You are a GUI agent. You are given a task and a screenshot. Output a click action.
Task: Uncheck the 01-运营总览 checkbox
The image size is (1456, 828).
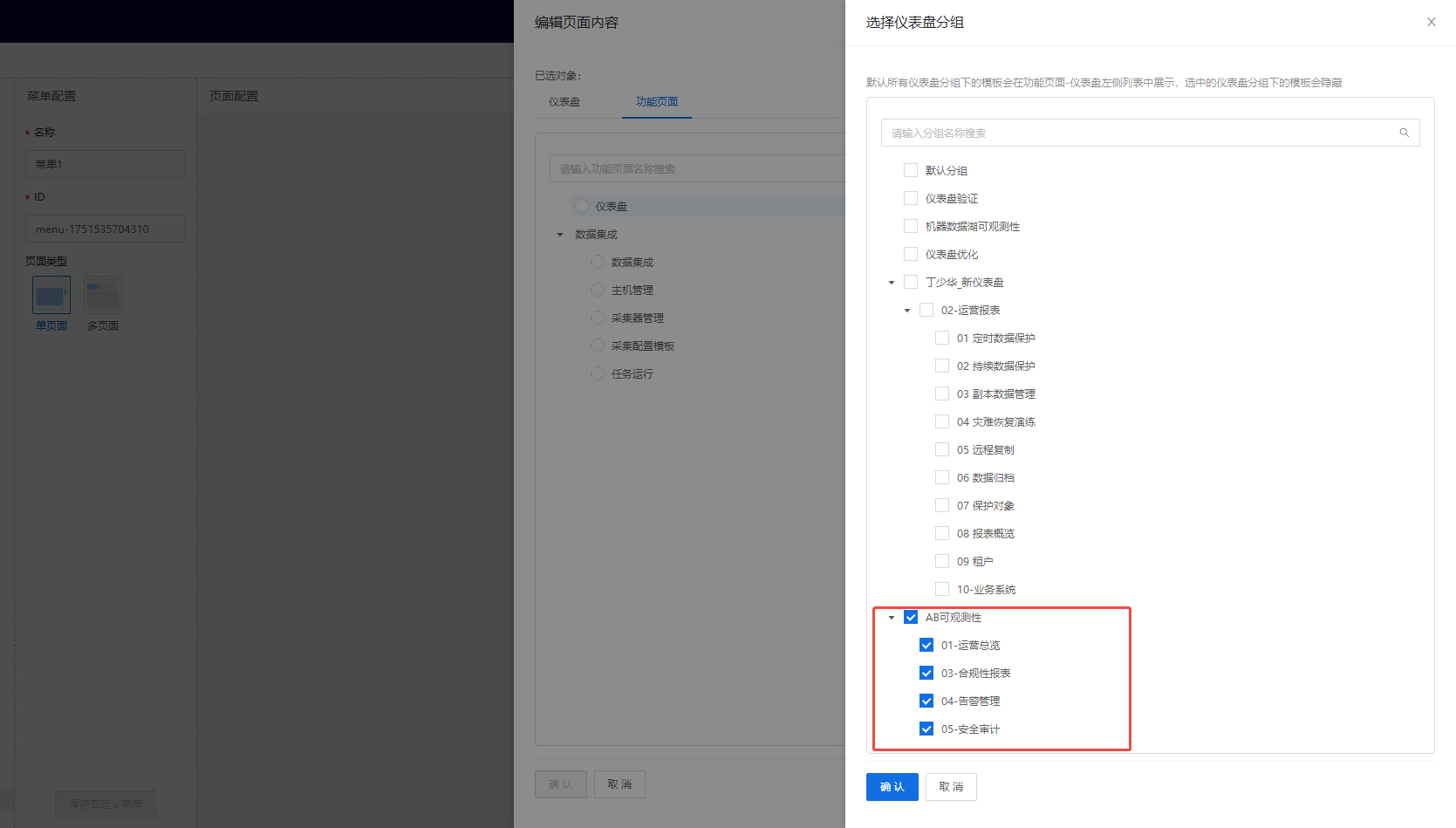(x=926, y=645)
